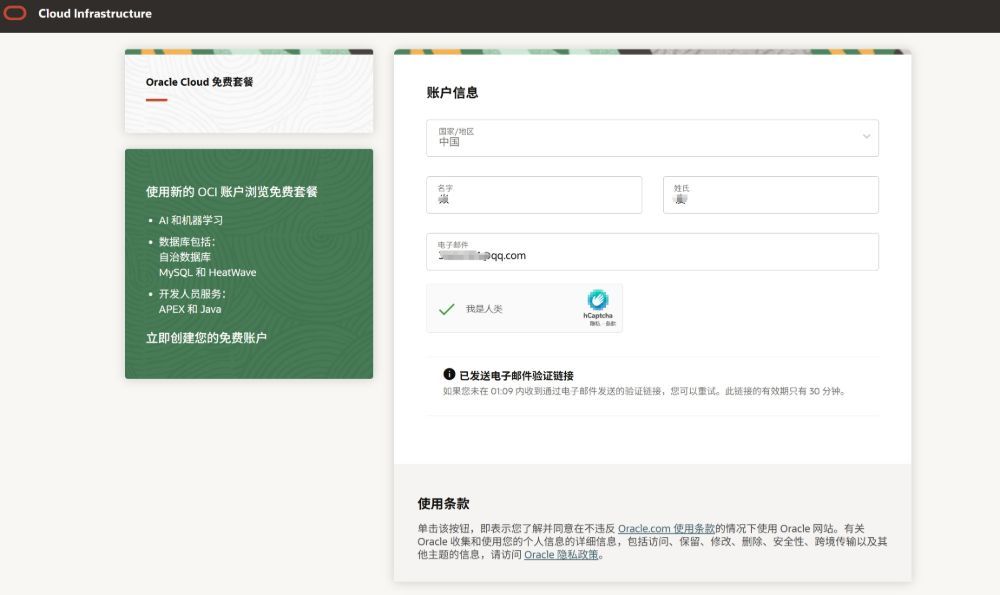Viewport: 1000px width, 595px height.
Task: Click the hCaptcha logo icon
Action: (598, 300)
